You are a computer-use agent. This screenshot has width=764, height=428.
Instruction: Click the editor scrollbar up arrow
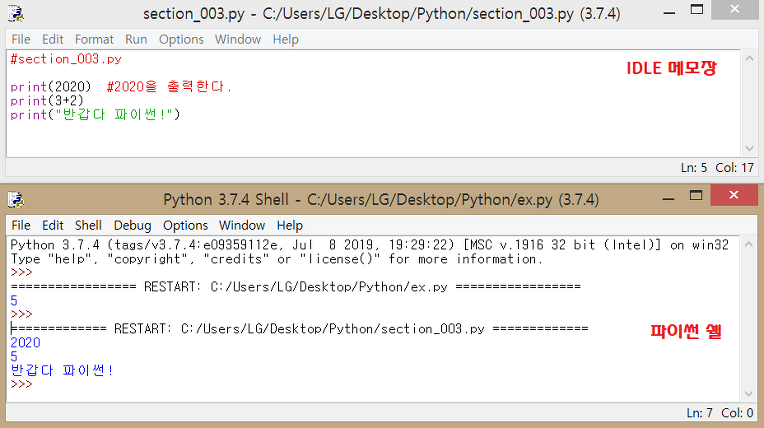click(749, 58)
